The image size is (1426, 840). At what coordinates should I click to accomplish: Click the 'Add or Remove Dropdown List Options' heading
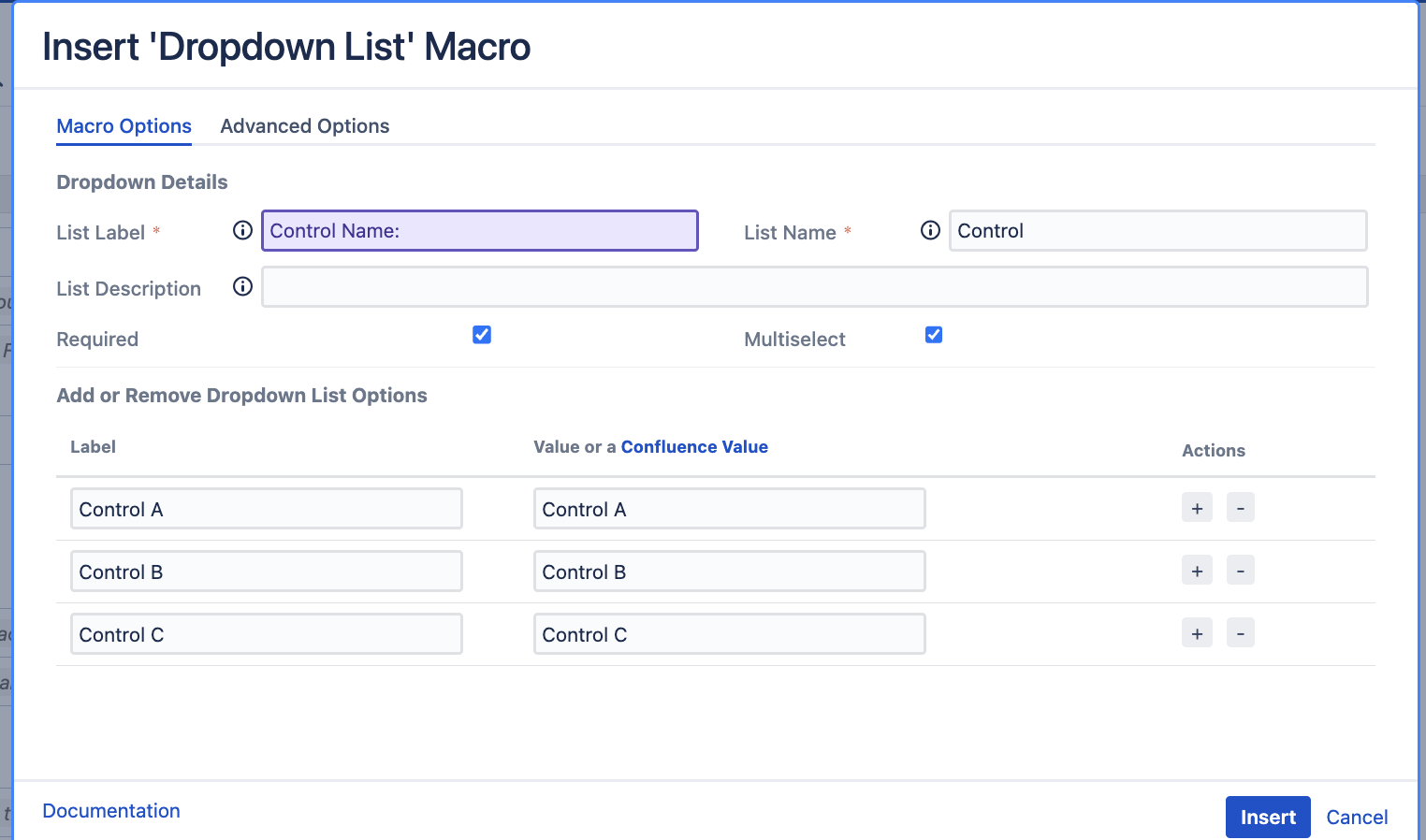point(241,396)
